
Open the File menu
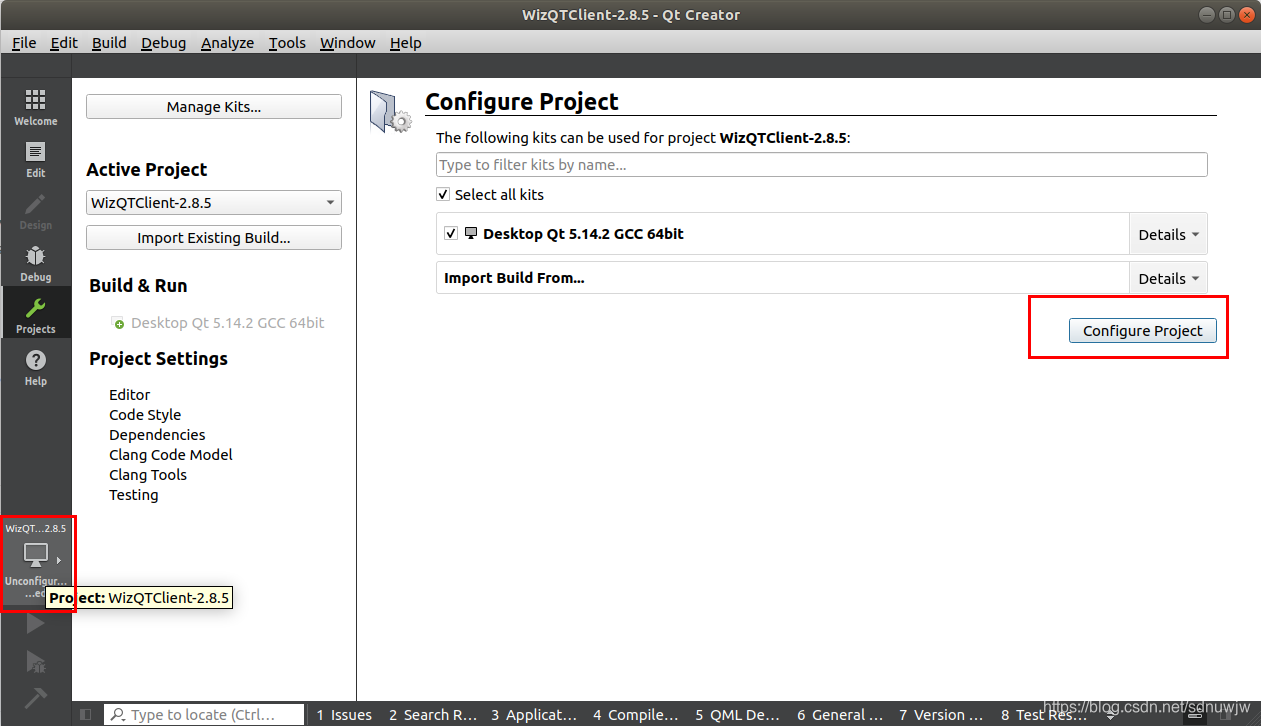(24, 43)
